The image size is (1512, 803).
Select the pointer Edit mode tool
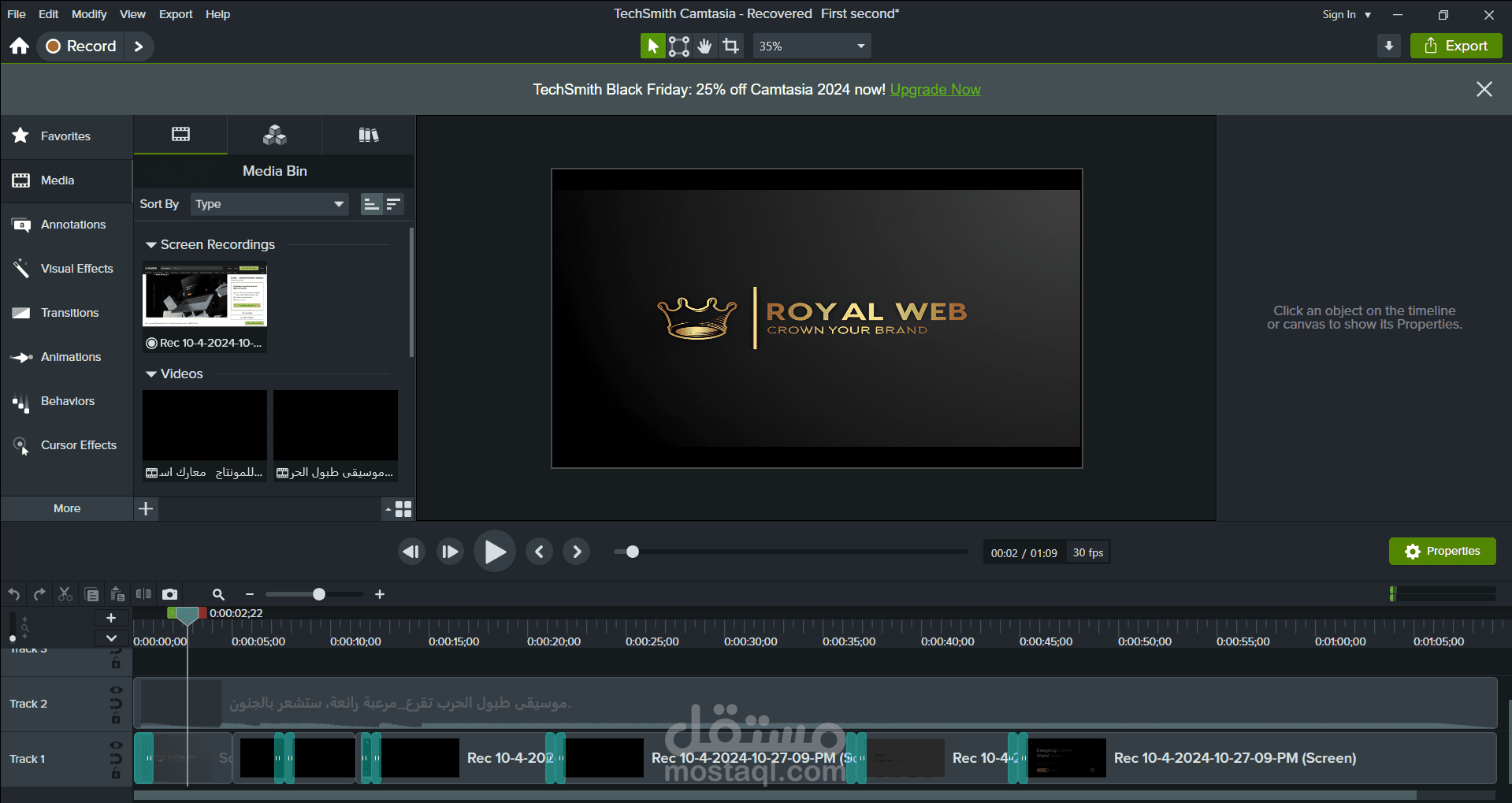tap(652, 46)
